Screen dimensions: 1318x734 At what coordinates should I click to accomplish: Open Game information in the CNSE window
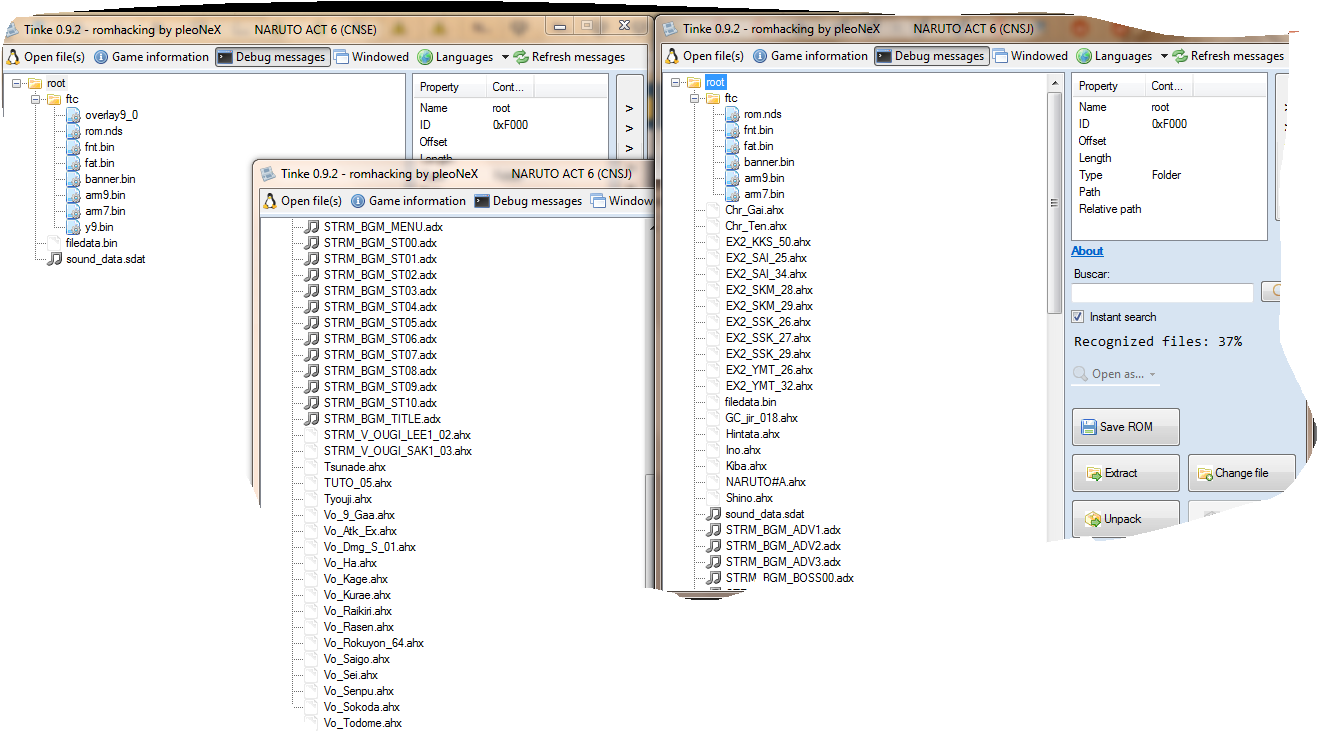tap(151, 57)
